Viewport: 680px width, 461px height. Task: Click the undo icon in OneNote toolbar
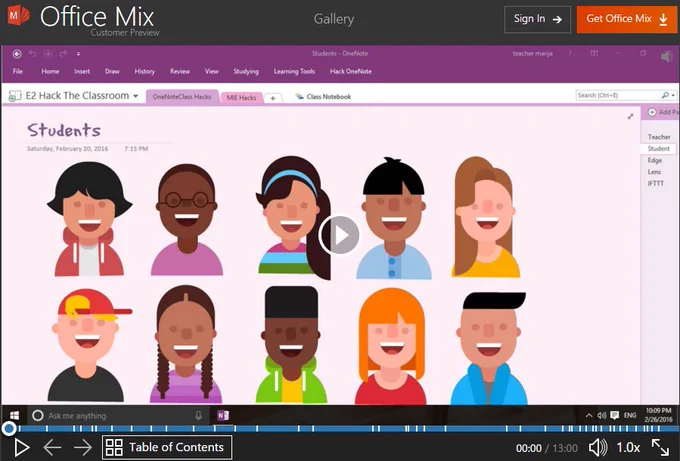(x=33, y=54)
